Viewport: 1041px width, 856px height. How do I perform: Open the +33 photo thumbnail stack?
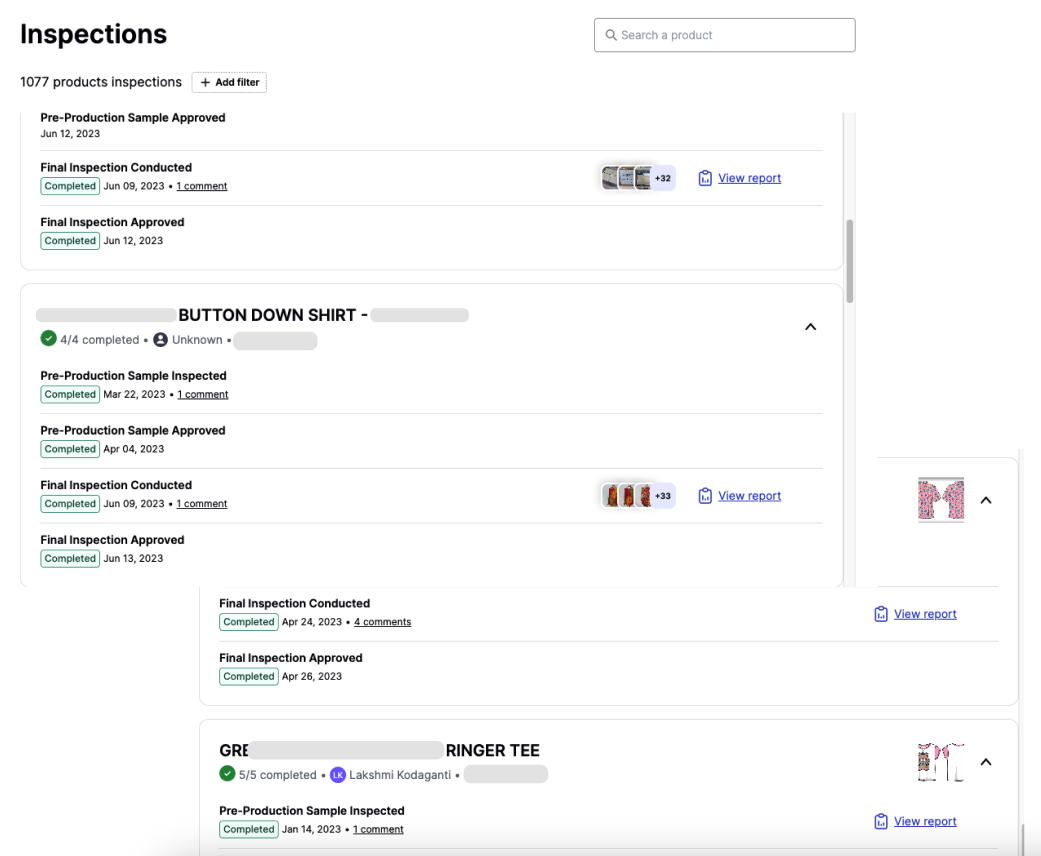[x=638, y=495]
